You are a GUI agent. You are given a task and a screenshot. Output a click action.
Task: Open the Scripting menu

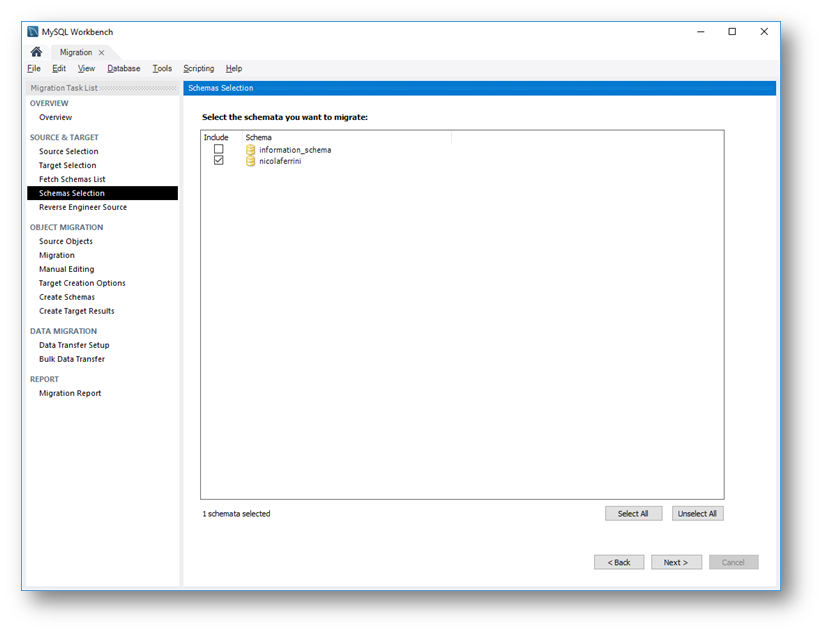coord(198,68)
